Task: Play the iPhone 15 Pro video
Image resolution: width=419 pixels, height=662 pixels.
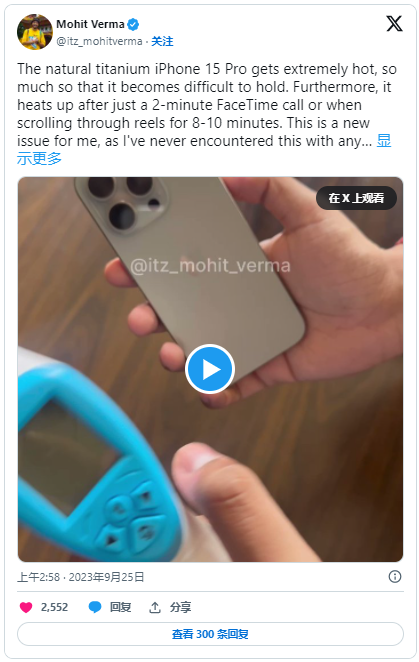Action: point(210,369)
